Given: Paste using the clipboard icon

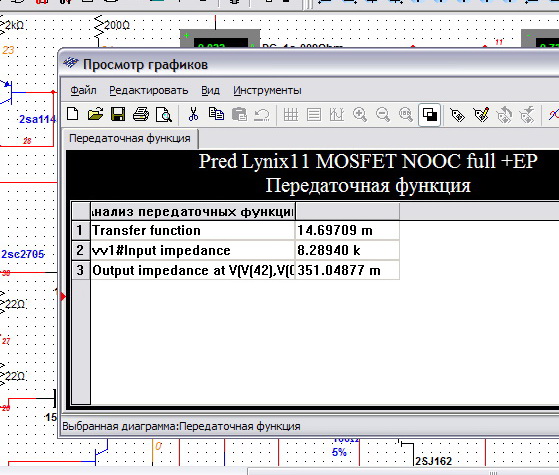Looking at the screenshot, I should pos(239,114).
